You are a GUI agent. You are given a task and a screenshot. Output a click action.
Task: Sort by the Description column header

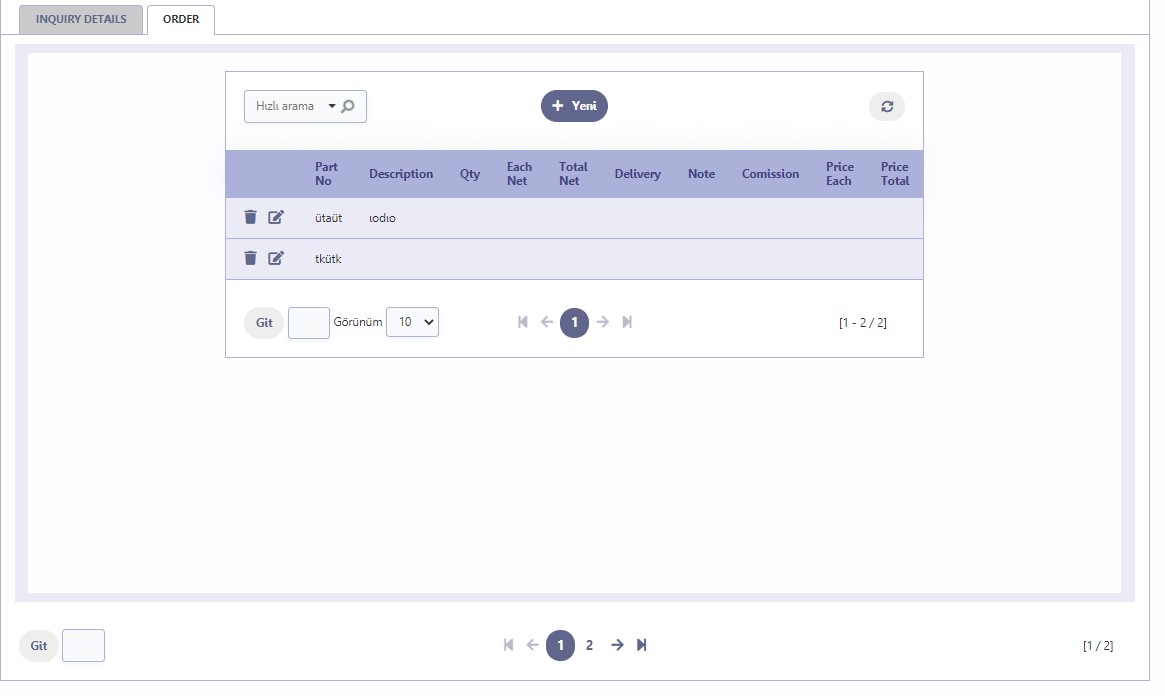(x=400, y=174)
